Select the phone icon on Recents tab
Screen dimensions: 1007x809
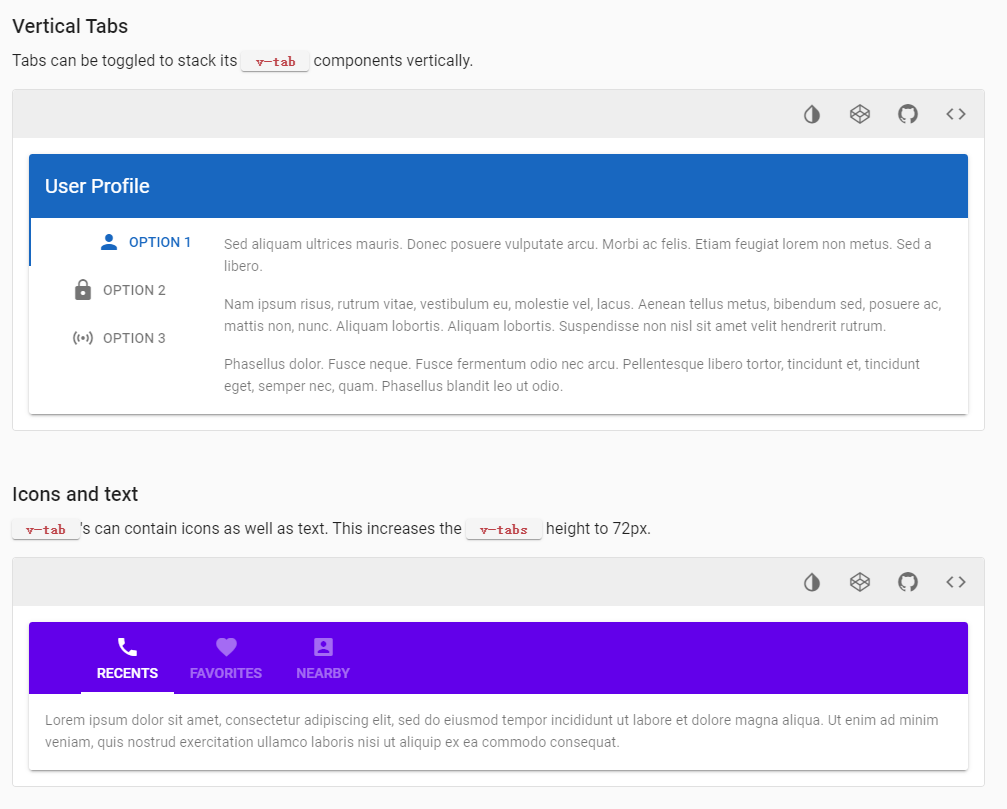point(127,646)
